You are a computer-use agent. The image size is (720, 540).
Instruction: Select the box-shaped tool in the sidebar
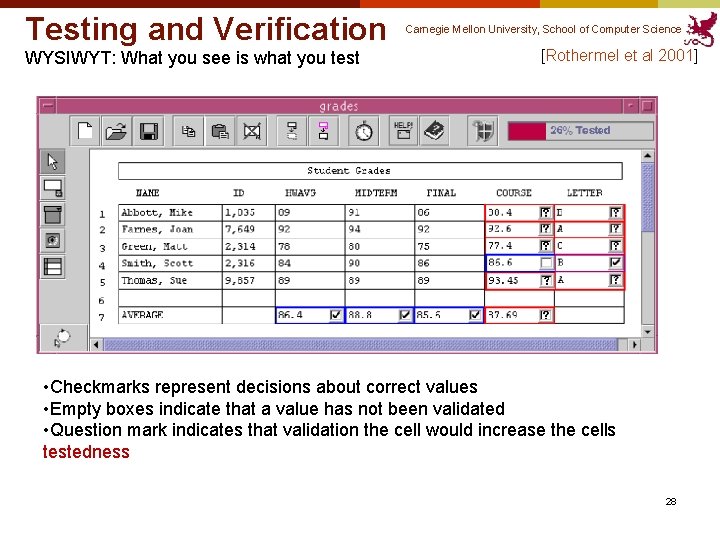pos(52,214)
